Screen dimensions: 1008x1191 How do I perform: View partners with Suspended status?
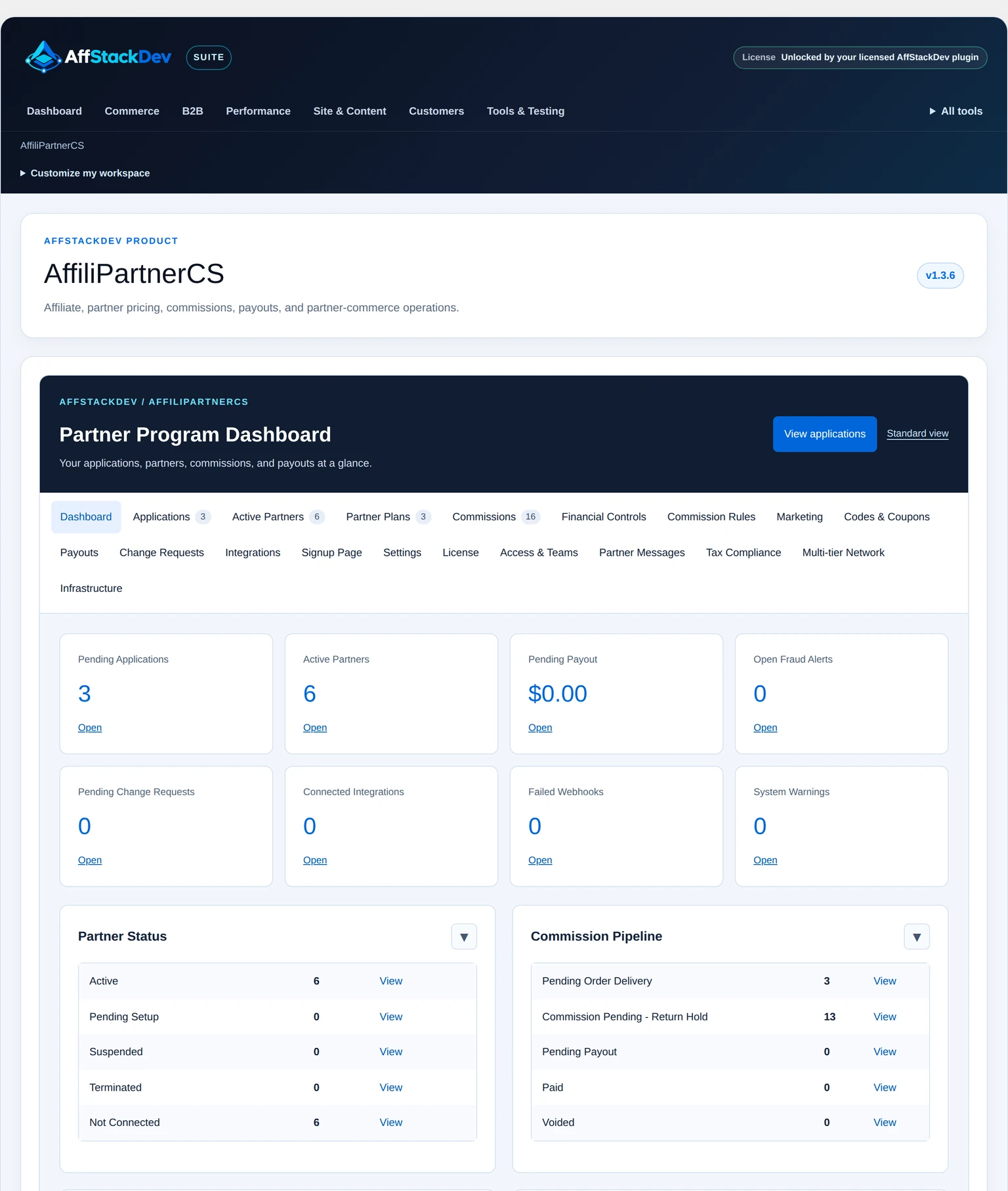390,1052
